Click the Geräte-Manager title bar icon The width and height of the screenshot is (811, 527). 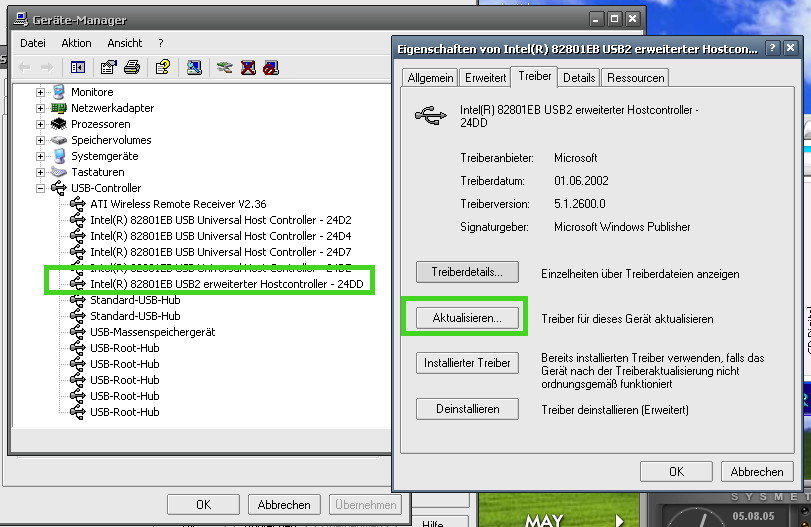[x=21, y=20]
